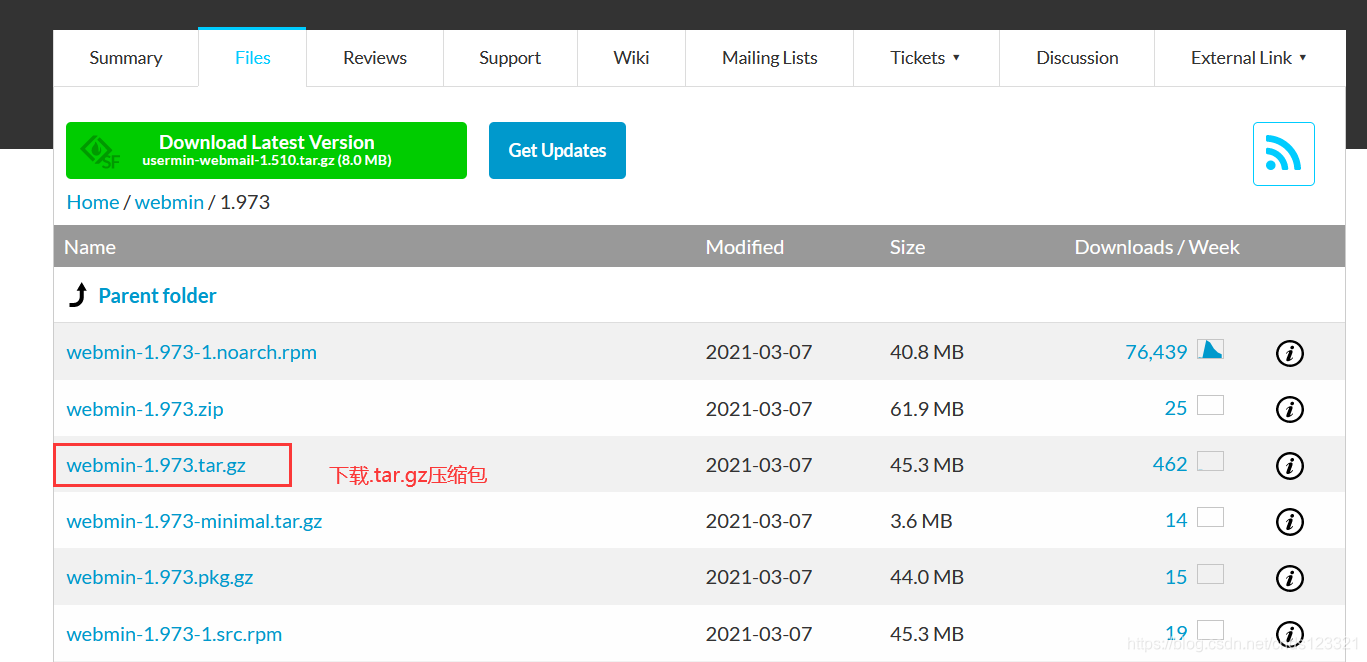This screenshot has width=1367, height=662.
Task: View info icon for webmin-1.973-minimal.tar.gz
Action: (x=1290, y=521)
